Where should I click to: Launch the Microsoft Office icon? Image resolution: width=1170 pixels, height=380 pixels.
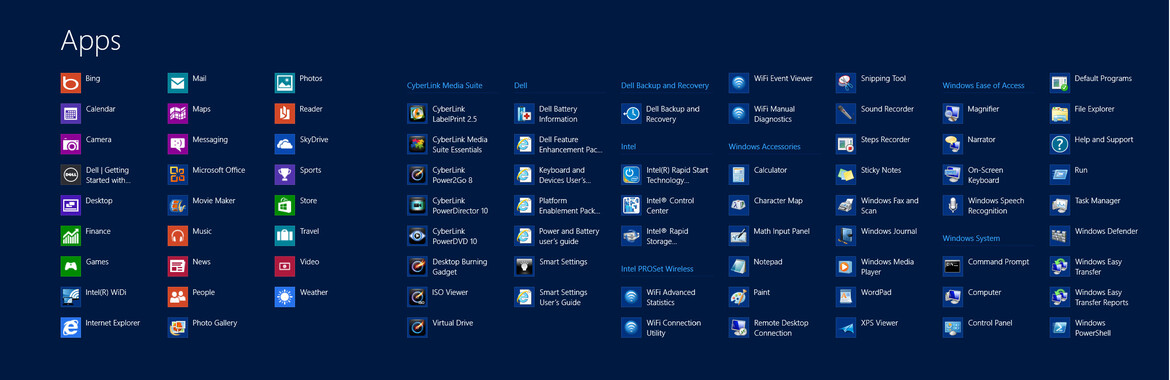(178, 175)
